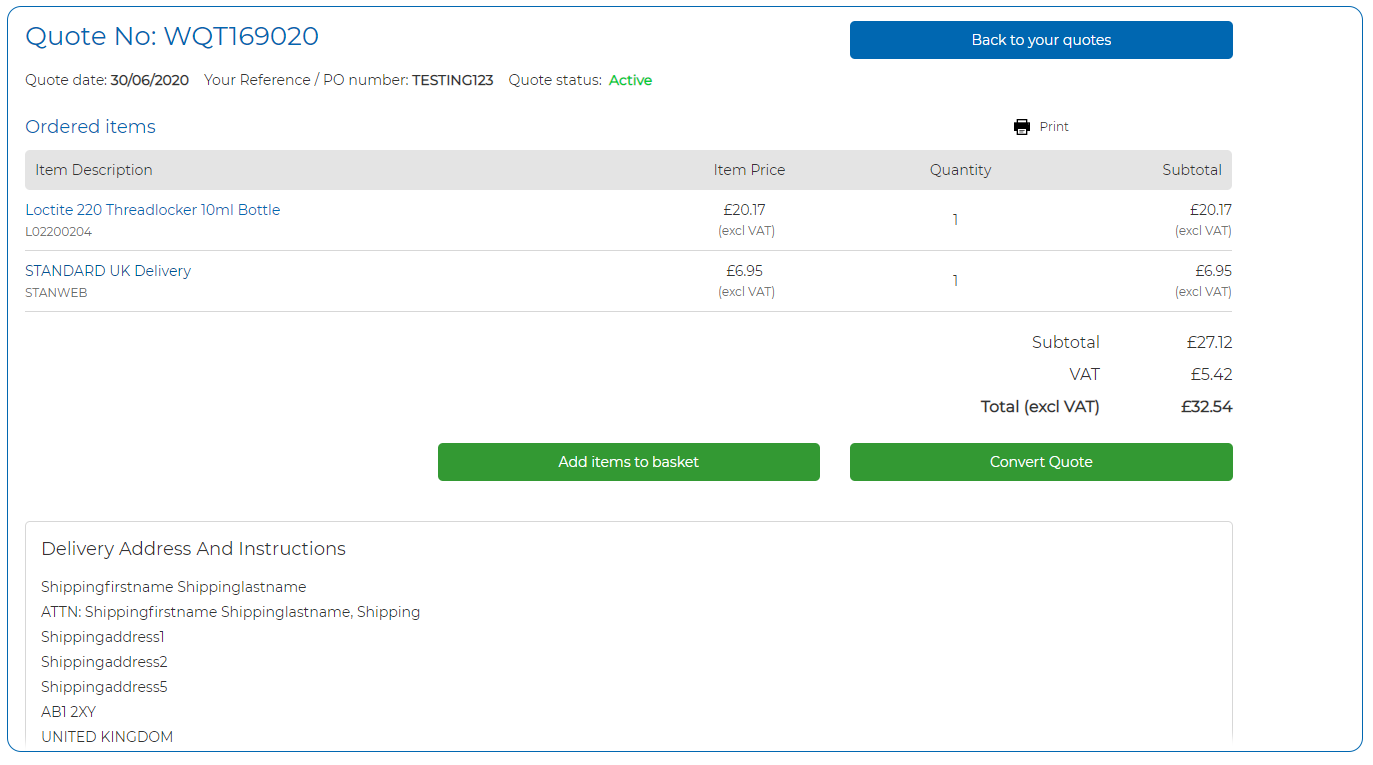Viewport: 1373px width, 765px height.
Task: Click the VAT amount £5.42
Action: point(1212,375)
